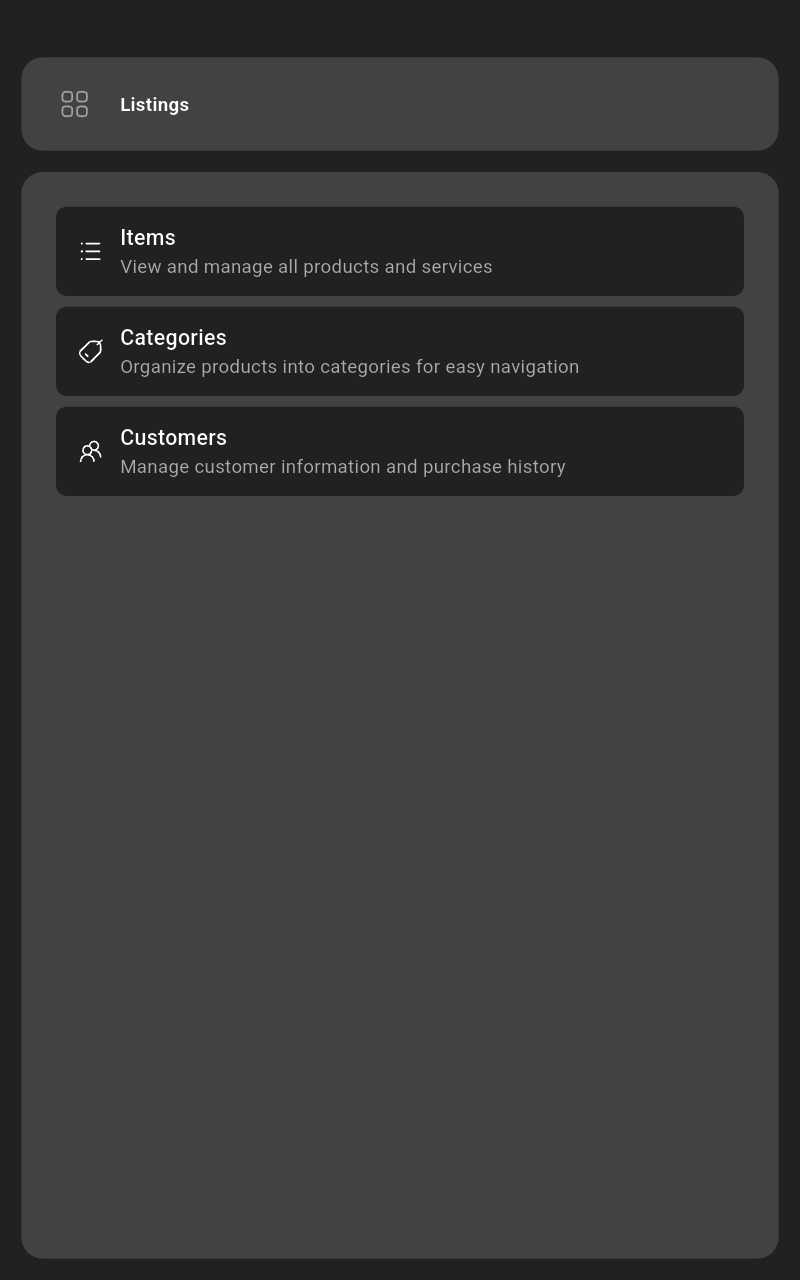The height and width of the screenshot is (1280, 800).
Task: Click the Listings banner at the top
Action: (x=400, y=104)
